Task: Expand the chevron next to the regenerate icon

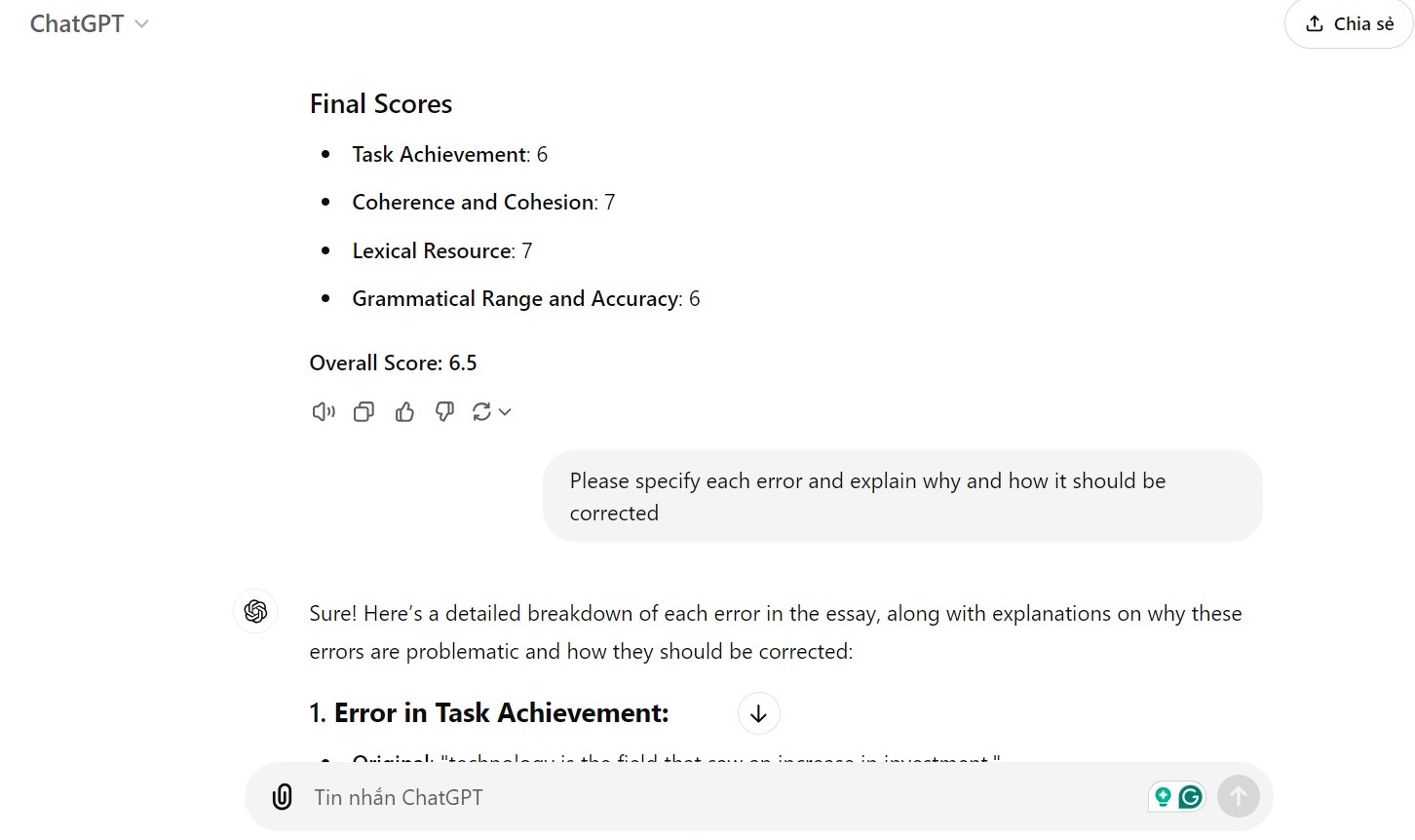Action: [505, 412]
